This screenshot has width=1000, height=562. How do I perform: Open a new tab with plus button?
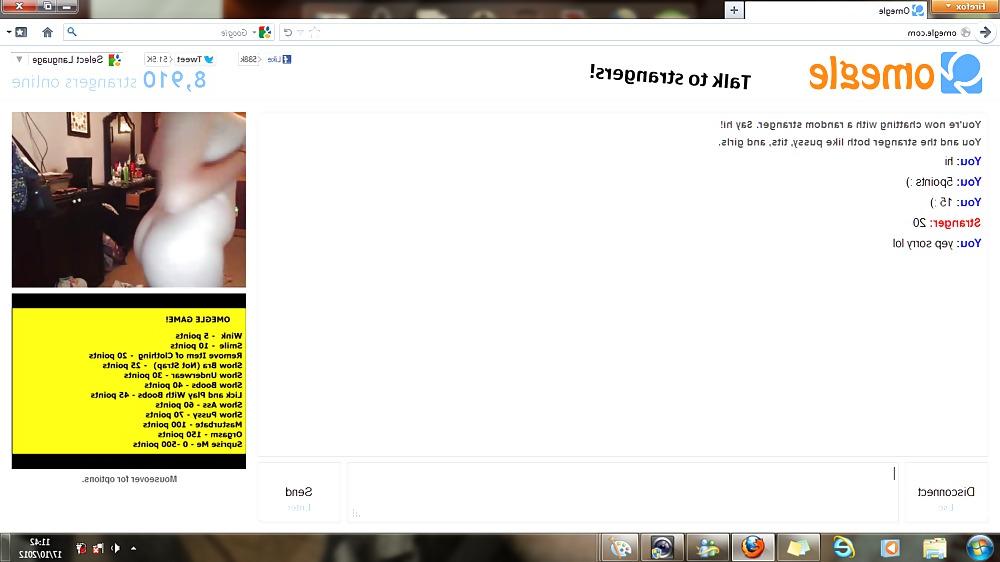coord(734,10)
